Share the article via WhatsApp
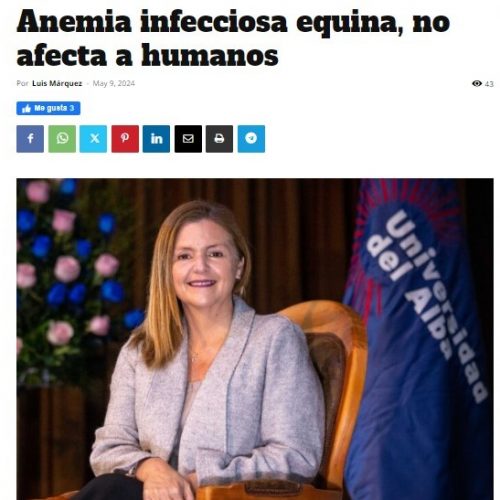 click(62, 139)
